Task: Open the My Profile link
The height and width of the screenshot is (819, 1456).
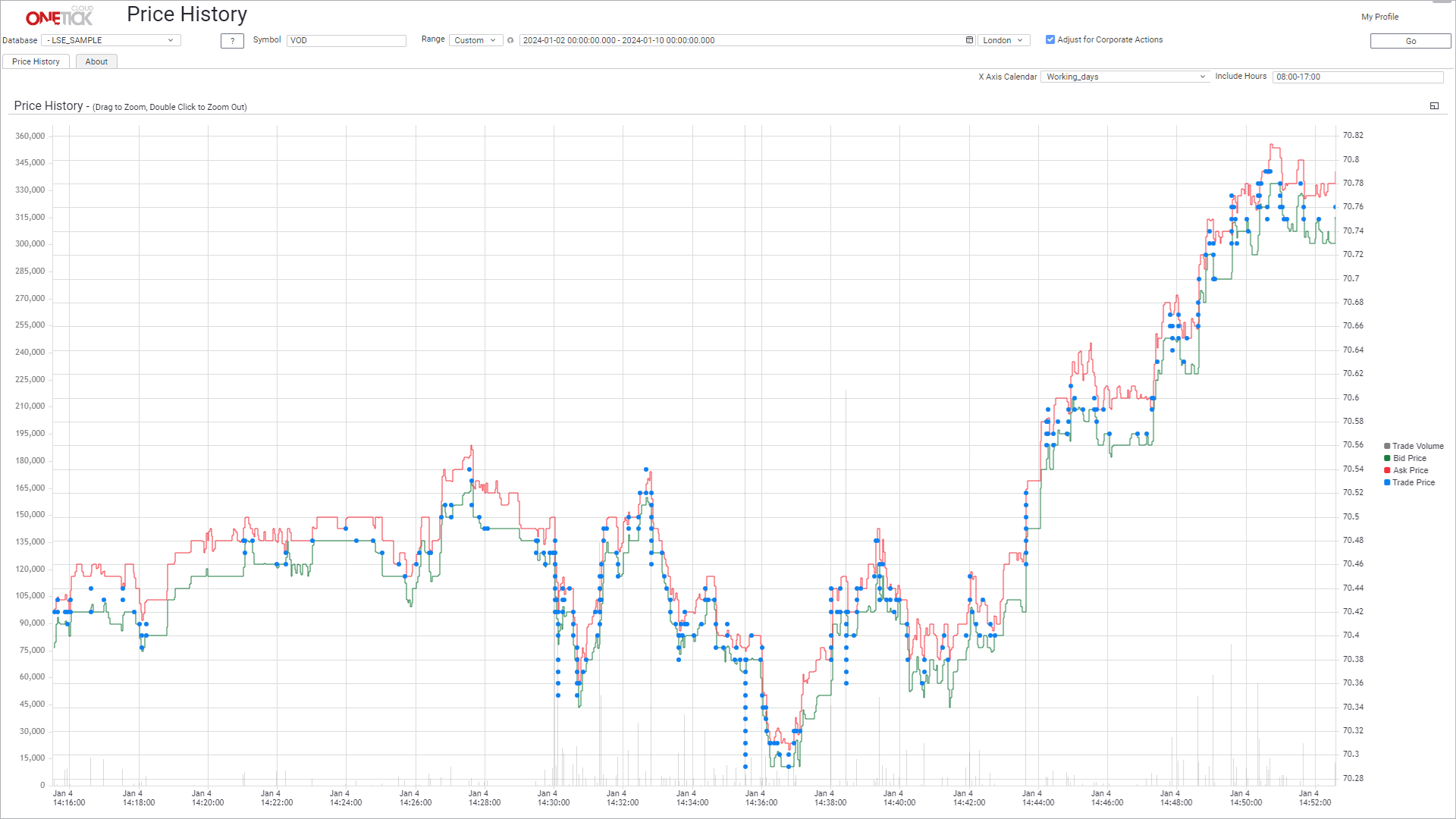Action: (1379, 17)
